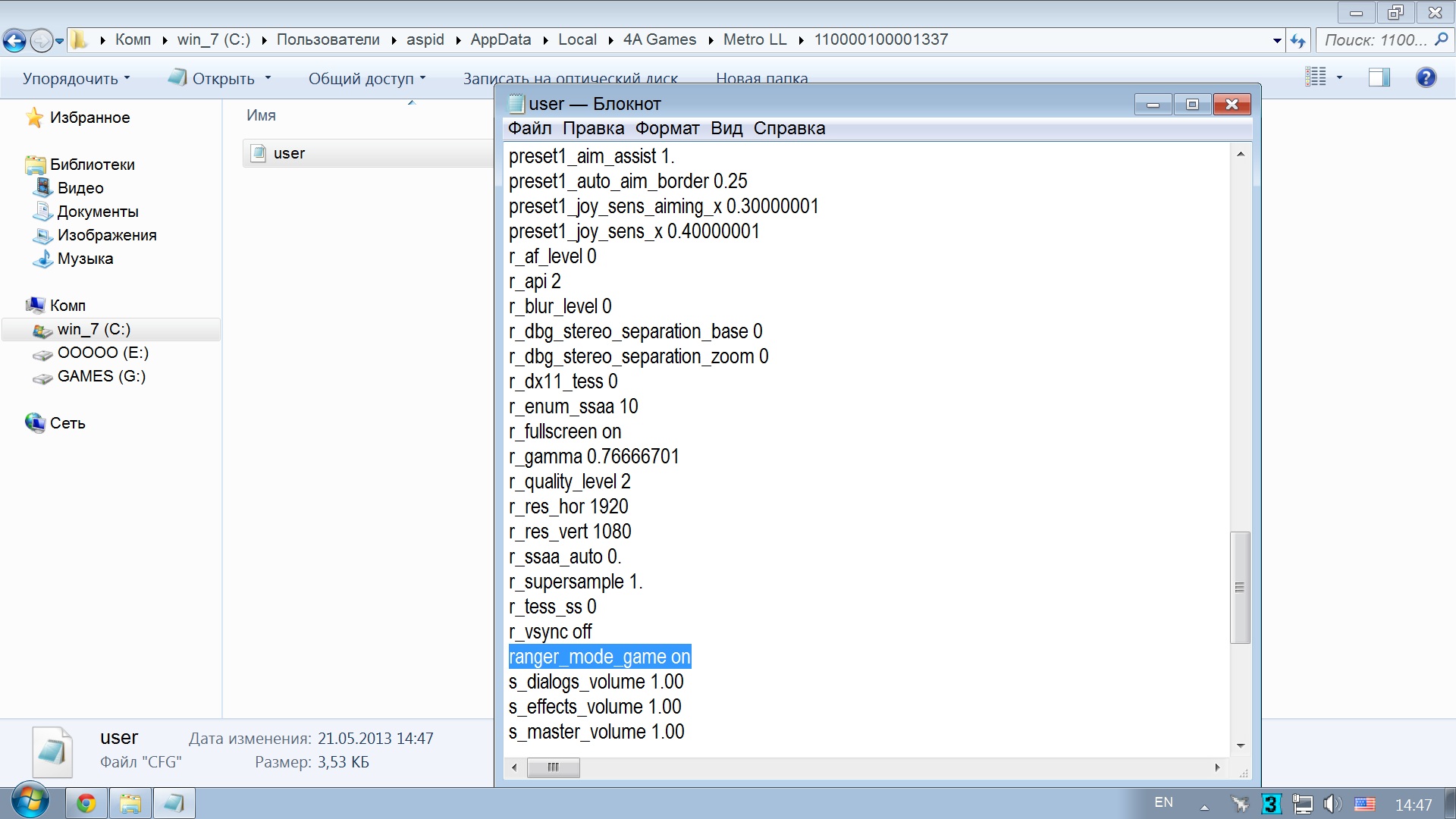1456x819 pixels.
Task: Click the Открыть toolbar button
Action: pyautogui.click(x=223, y=78)
